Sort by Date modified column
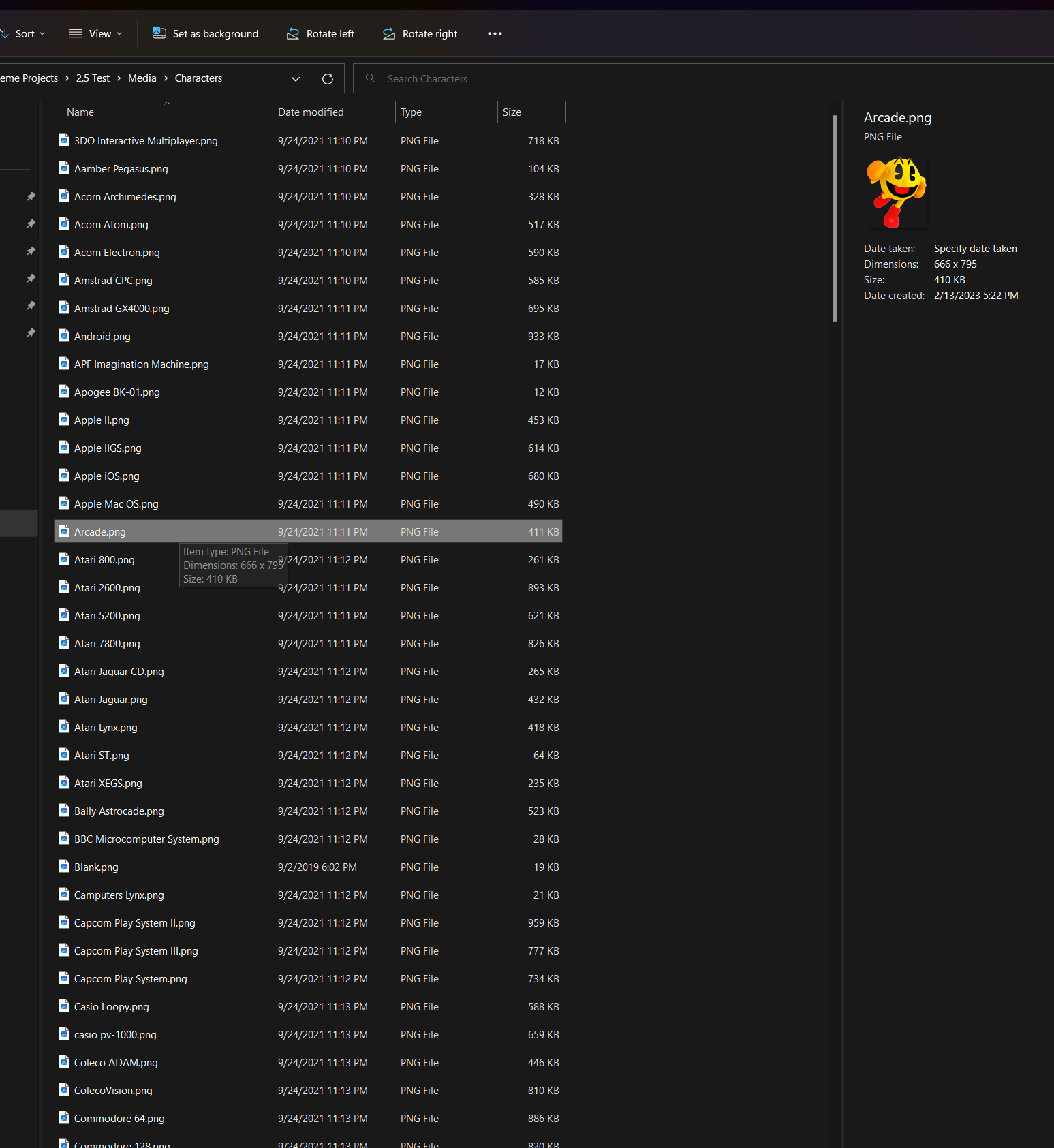Viewport: 1054px width, 1148px height. coord(311,112)
